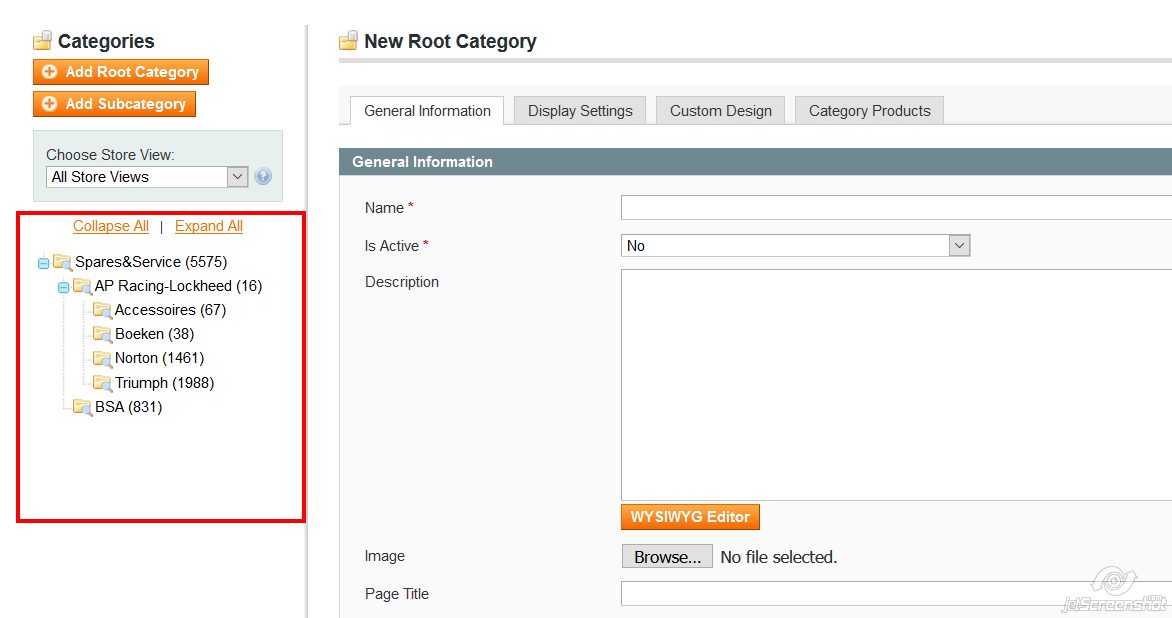Image resolution: width=1172 pixels, height=618 pixels.
Task: Click the Add Subcategory button
Action: click(x=115, y=104)
